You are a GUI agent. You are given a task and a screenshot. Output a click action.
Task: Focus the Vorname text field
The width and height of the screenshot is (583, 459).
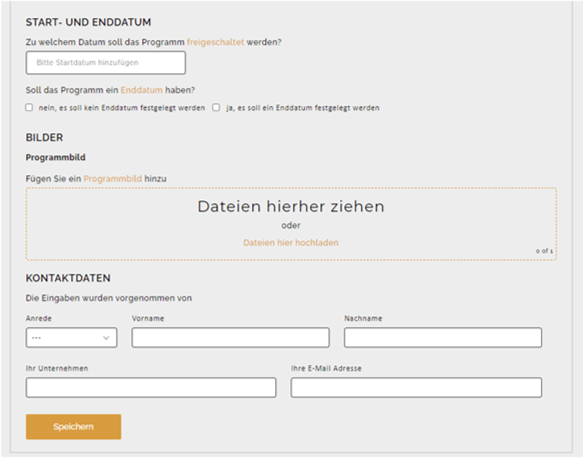pos(231,337)
